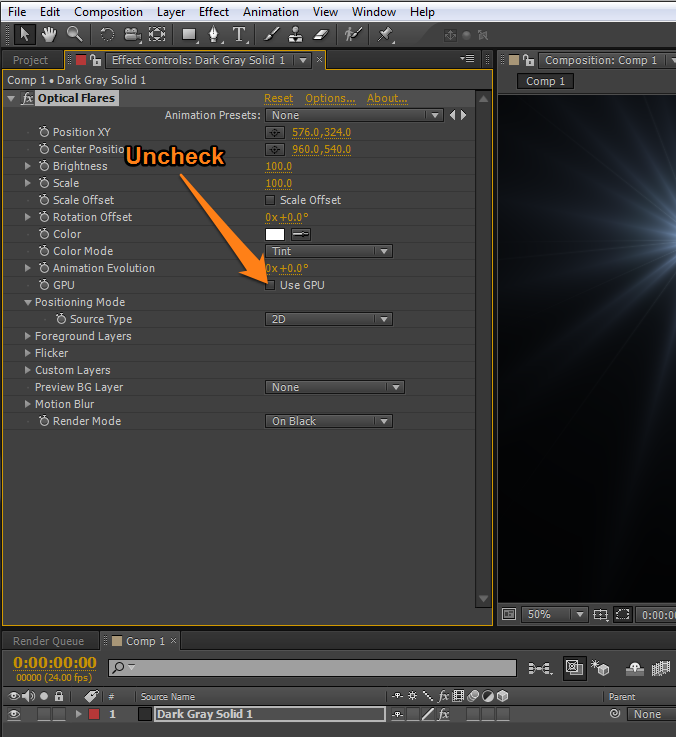The width and height of the screenshot is (676, 737).
Task: Click the Reset link for Optical Flares
Action: coord(278,98)
